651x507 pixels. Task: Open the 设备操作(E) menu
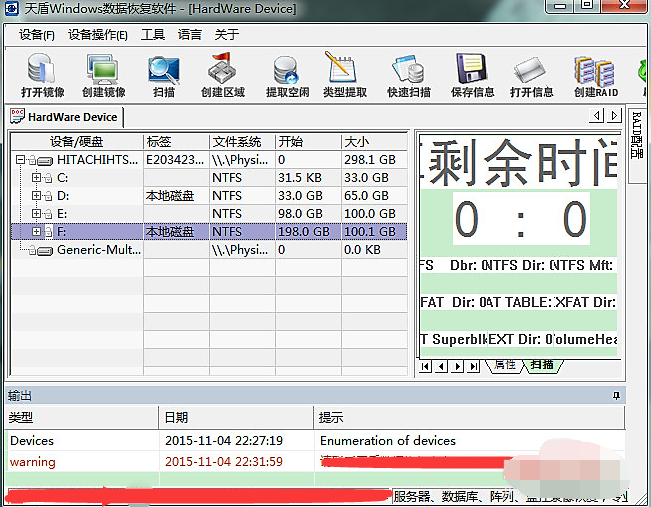pyautogui.click(x=98, y=35)
